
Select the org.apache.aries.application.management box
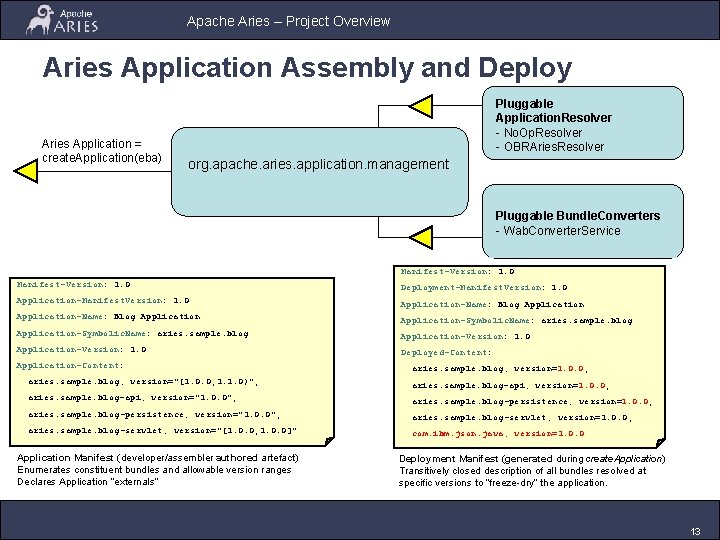coord(320,172)
